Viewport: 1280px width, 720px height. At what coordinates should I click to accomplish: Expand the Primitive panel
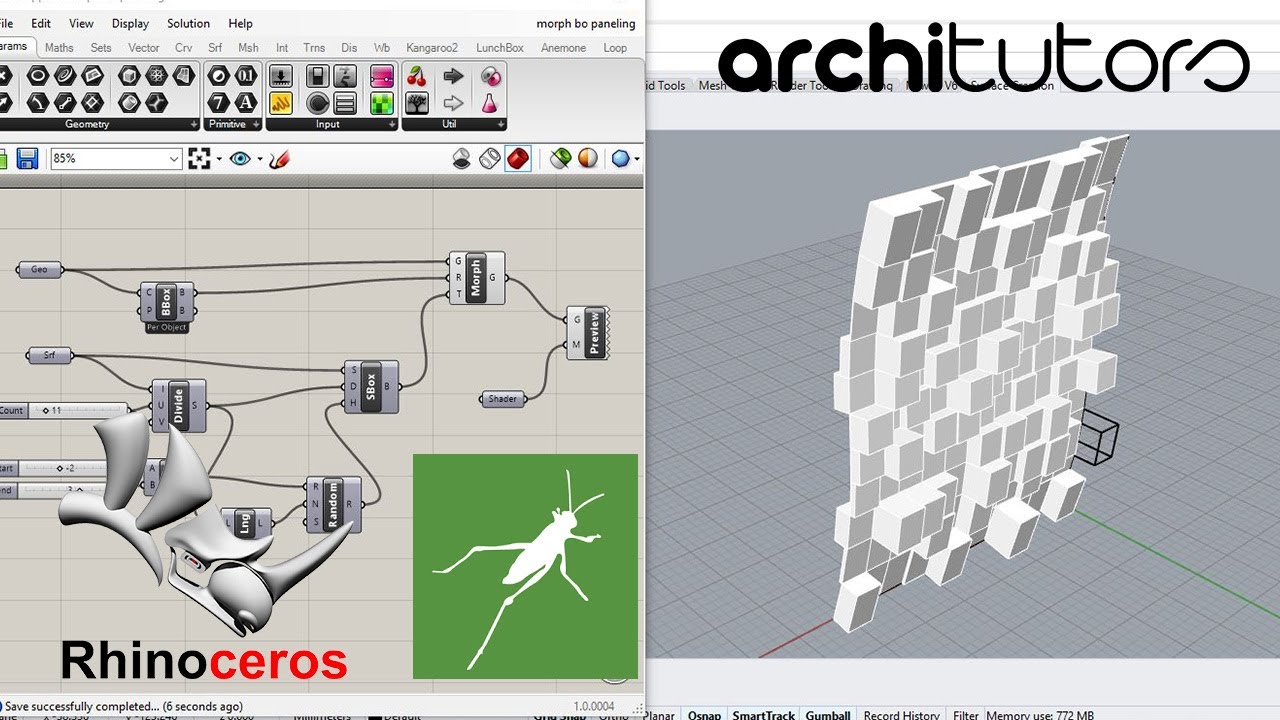(257, 125)
